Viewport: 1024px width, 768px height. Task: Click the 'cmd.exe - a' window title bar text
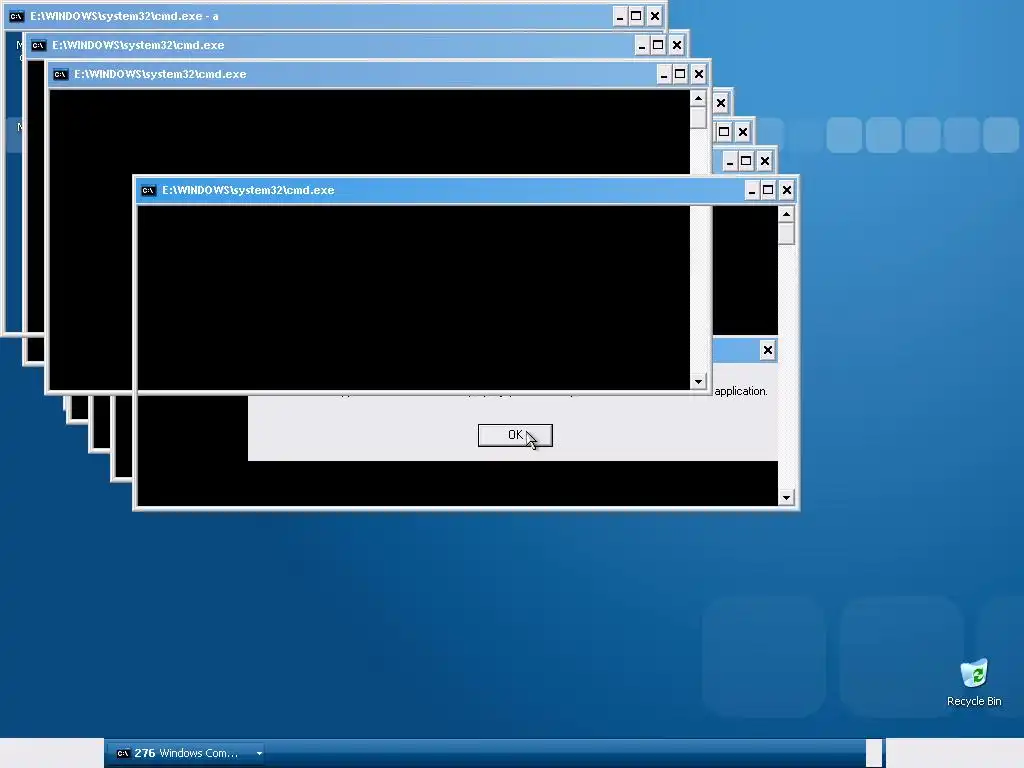(124, 16)
